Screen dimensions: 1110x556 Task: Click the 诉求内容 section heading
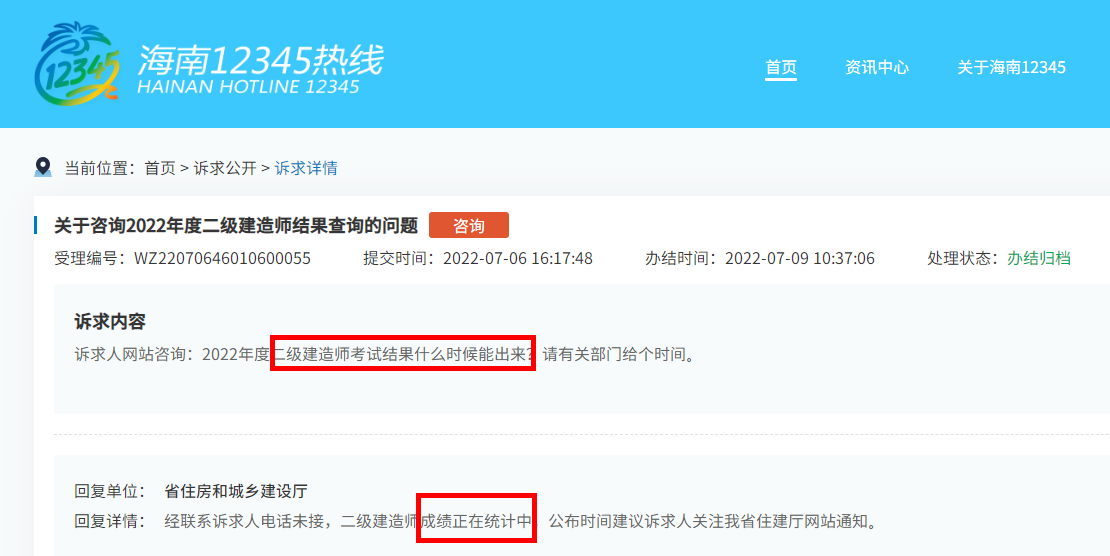coord(110,321)
